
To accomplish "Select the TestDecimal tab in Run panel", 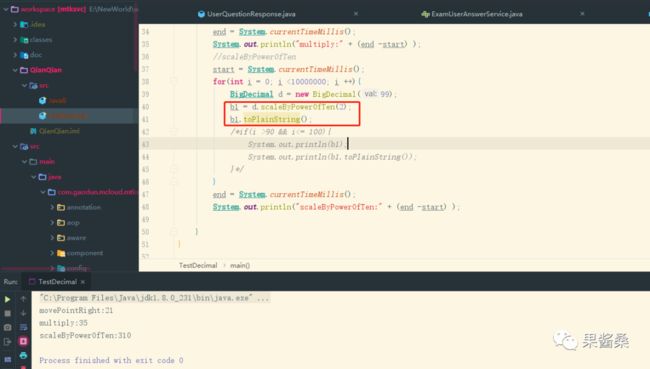I will point(57,282).
